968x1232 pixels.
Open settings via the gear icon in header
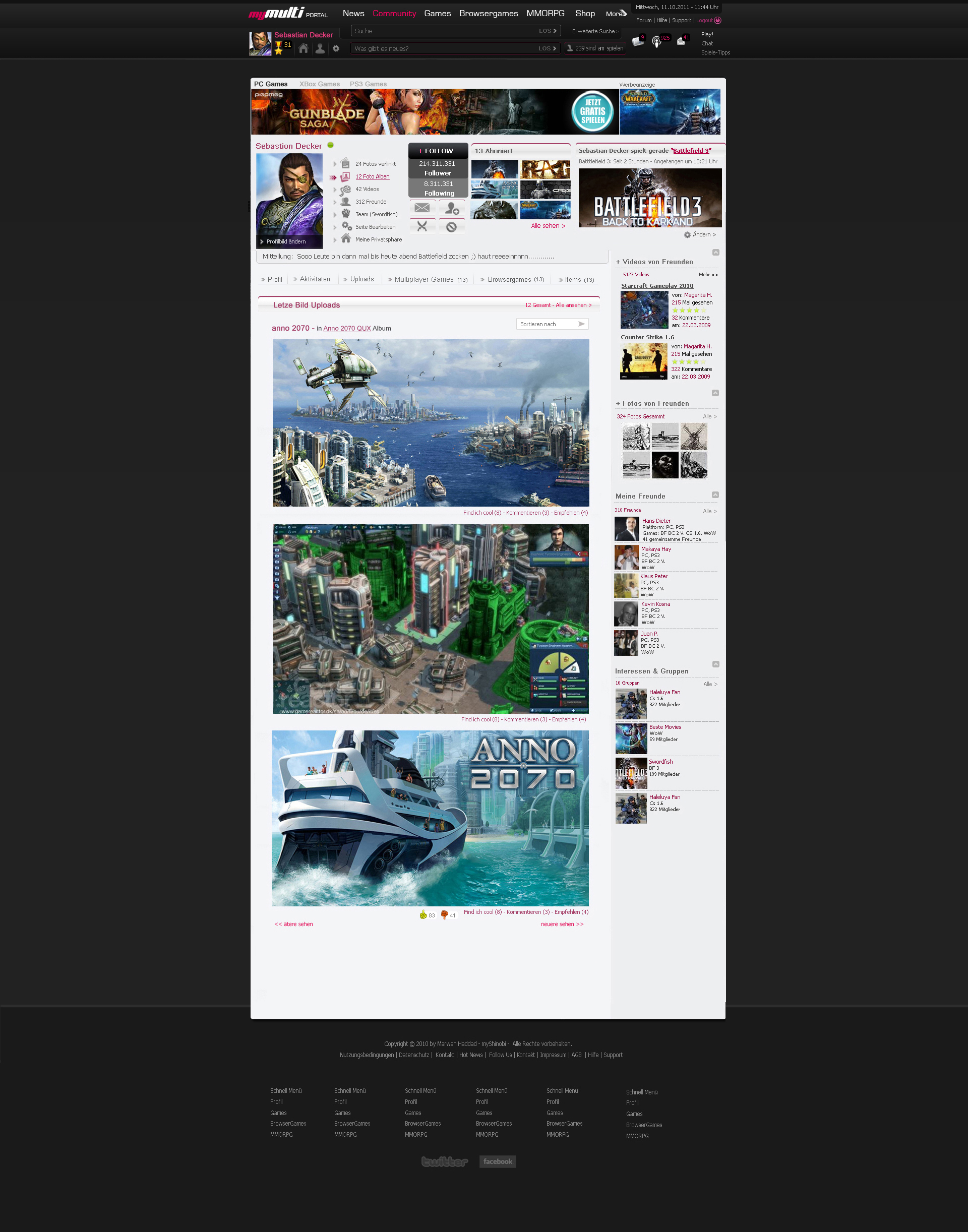click(336, 49)
